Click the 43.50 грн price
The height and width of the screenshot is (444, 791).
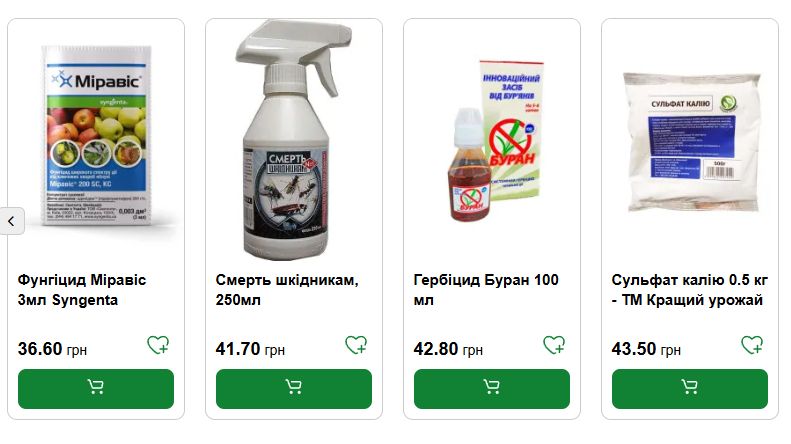646,349
